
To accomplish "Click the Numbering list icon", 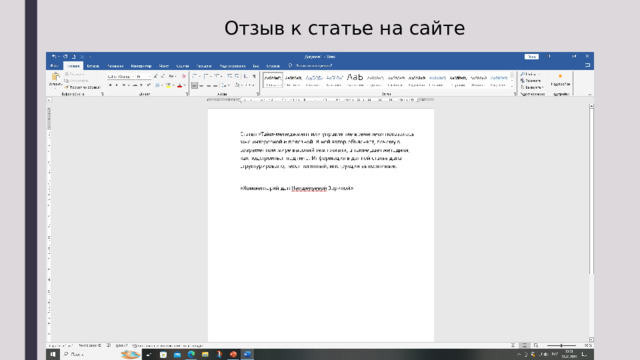I will (205, 76).
